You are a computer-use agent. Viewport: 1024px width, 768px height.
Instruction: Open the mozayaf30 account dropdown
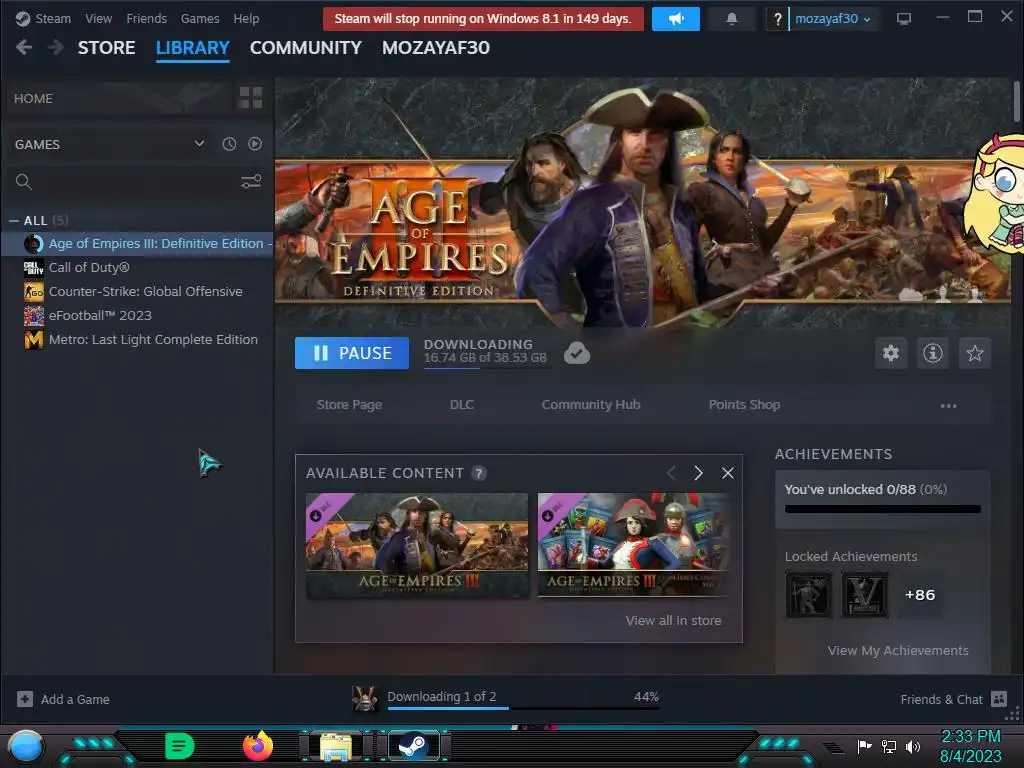(832, 19)
